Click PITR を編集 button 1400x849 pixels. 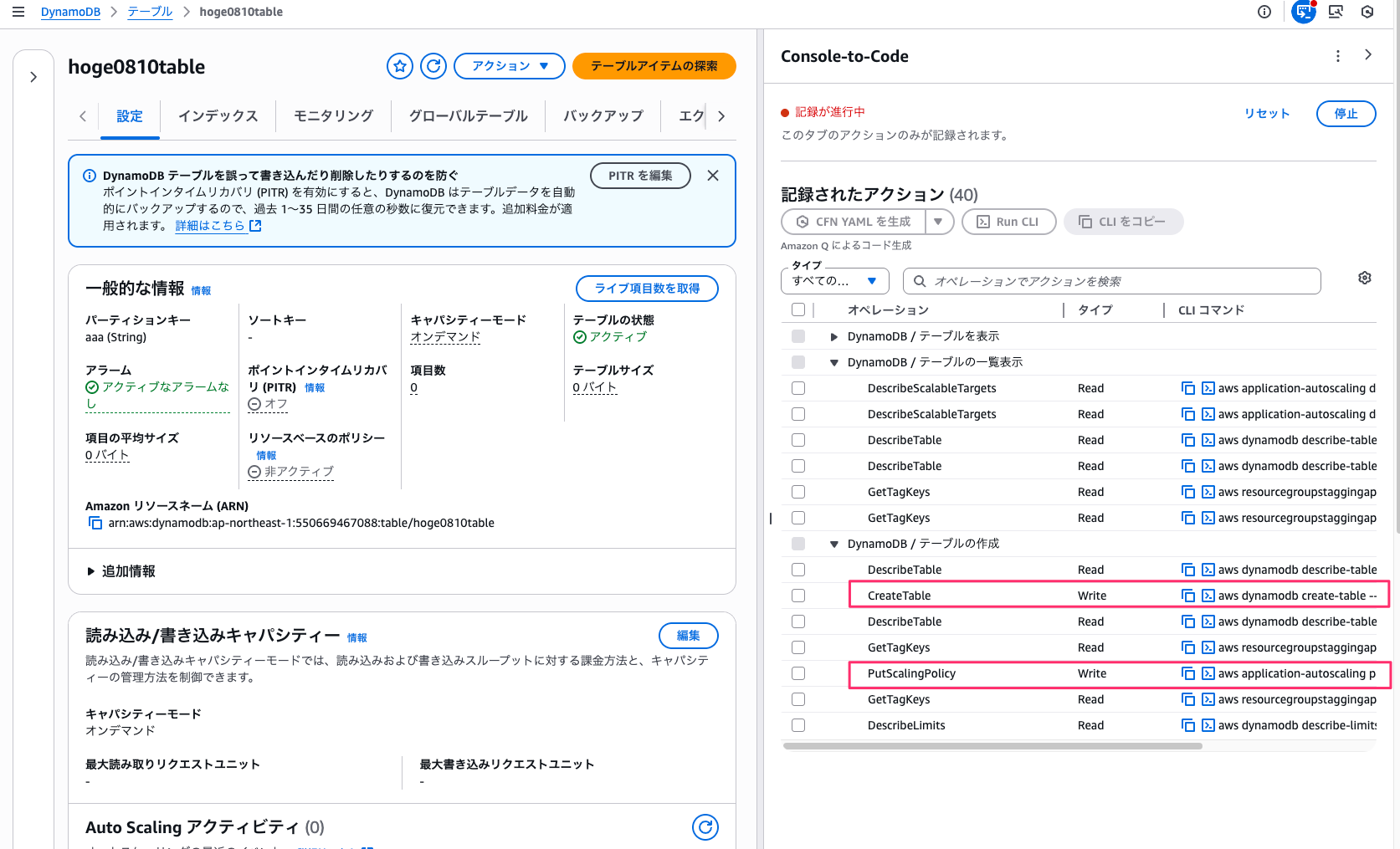point(640,176)
